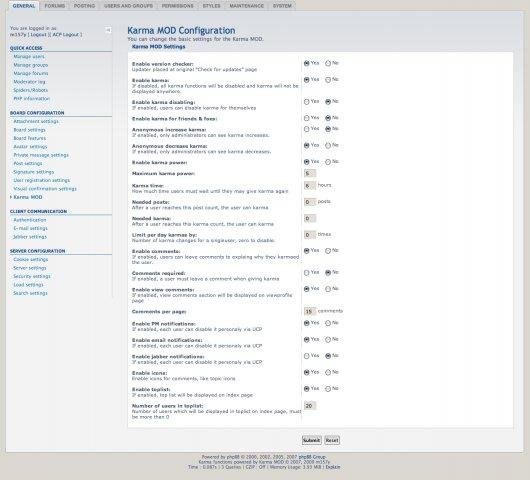
Task: Open Security settings link
Action: point(32,277)
